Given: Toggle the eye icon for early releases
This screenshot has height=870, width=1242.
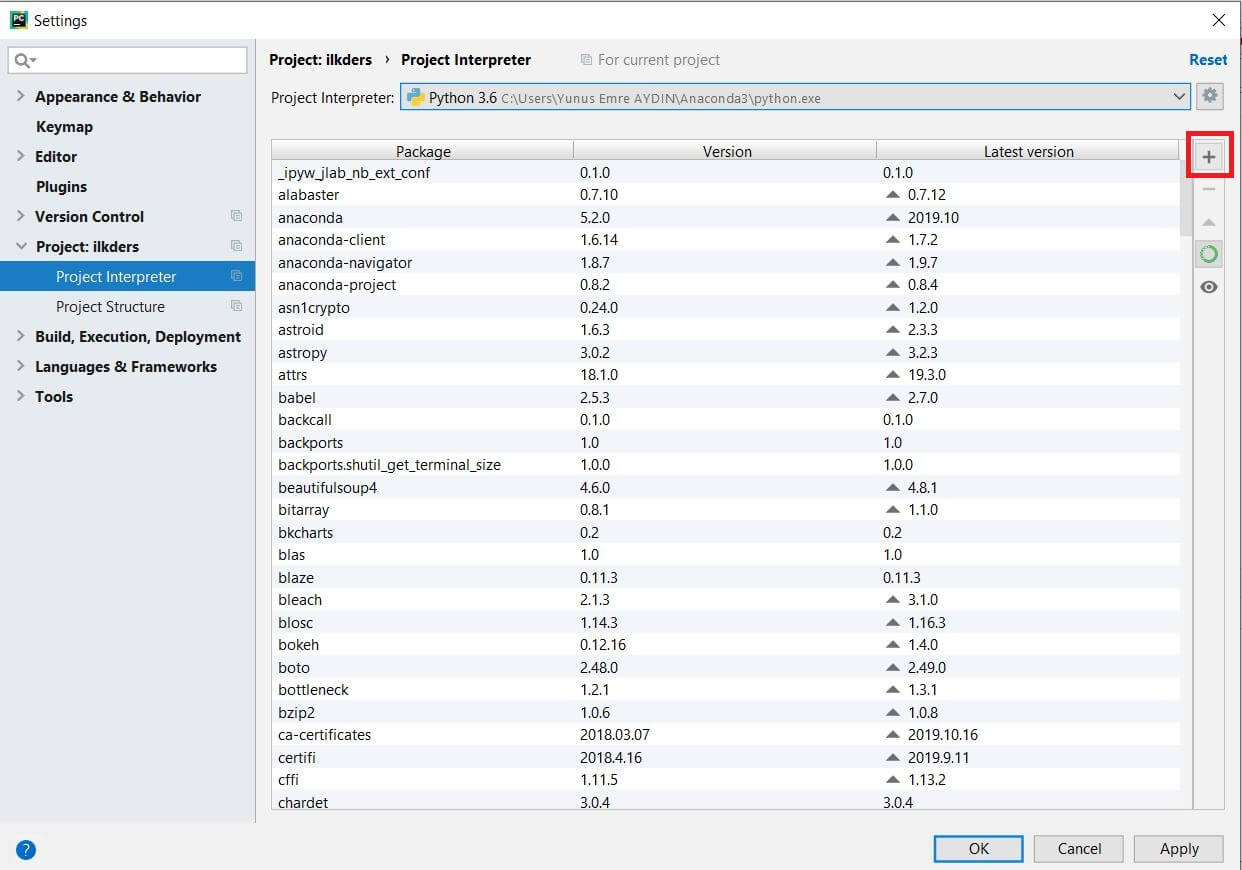Looking at the screenshot, I should tap(1209, 287).
